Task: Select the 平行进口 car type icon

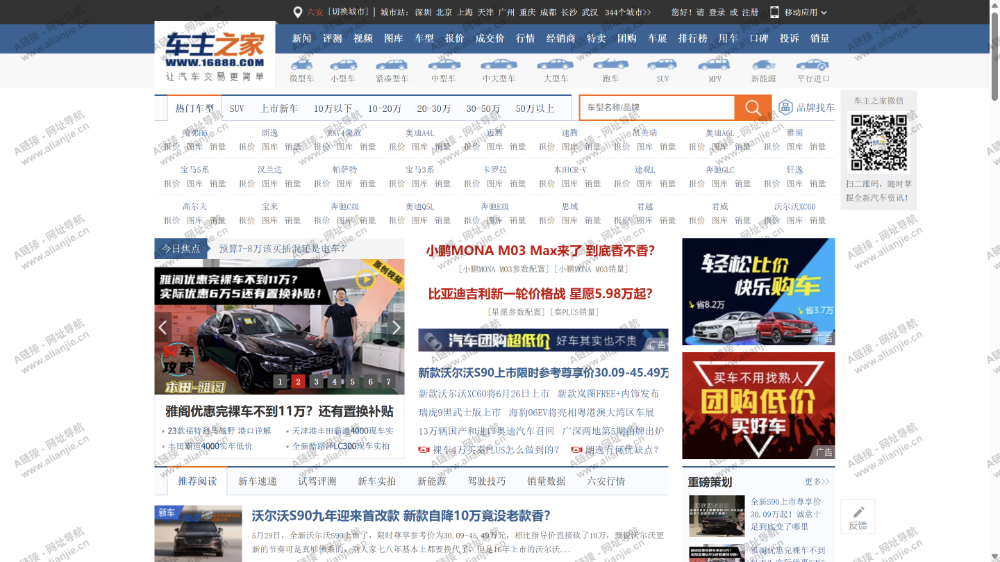Action: (x=812, y=64)
